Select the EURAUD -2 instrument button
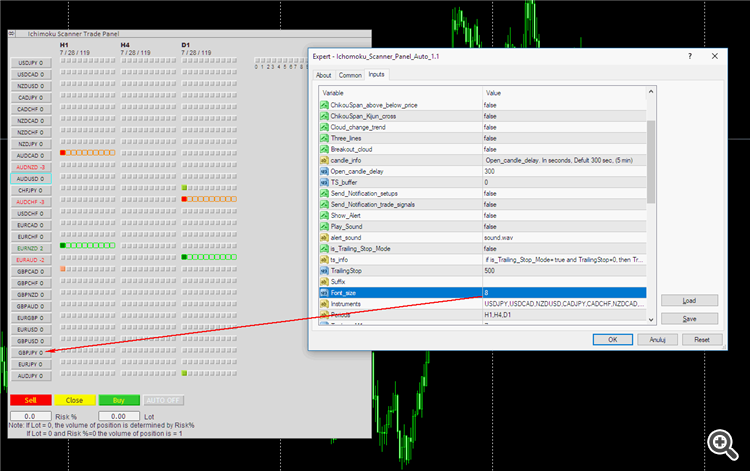The width and height of the screenshot is (750, 471). tap(31, 260)
